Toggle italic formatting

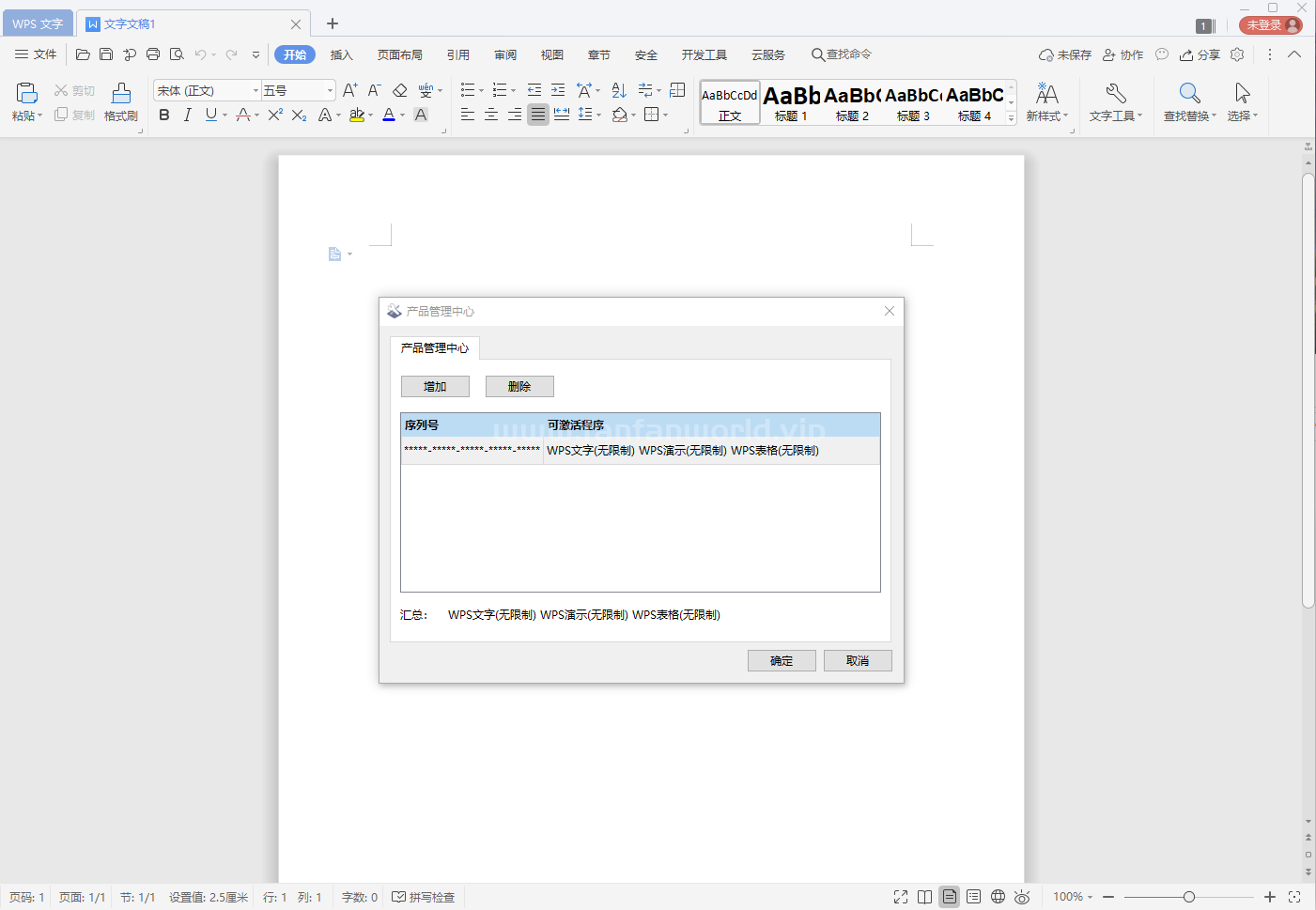[x=187, y=115]
